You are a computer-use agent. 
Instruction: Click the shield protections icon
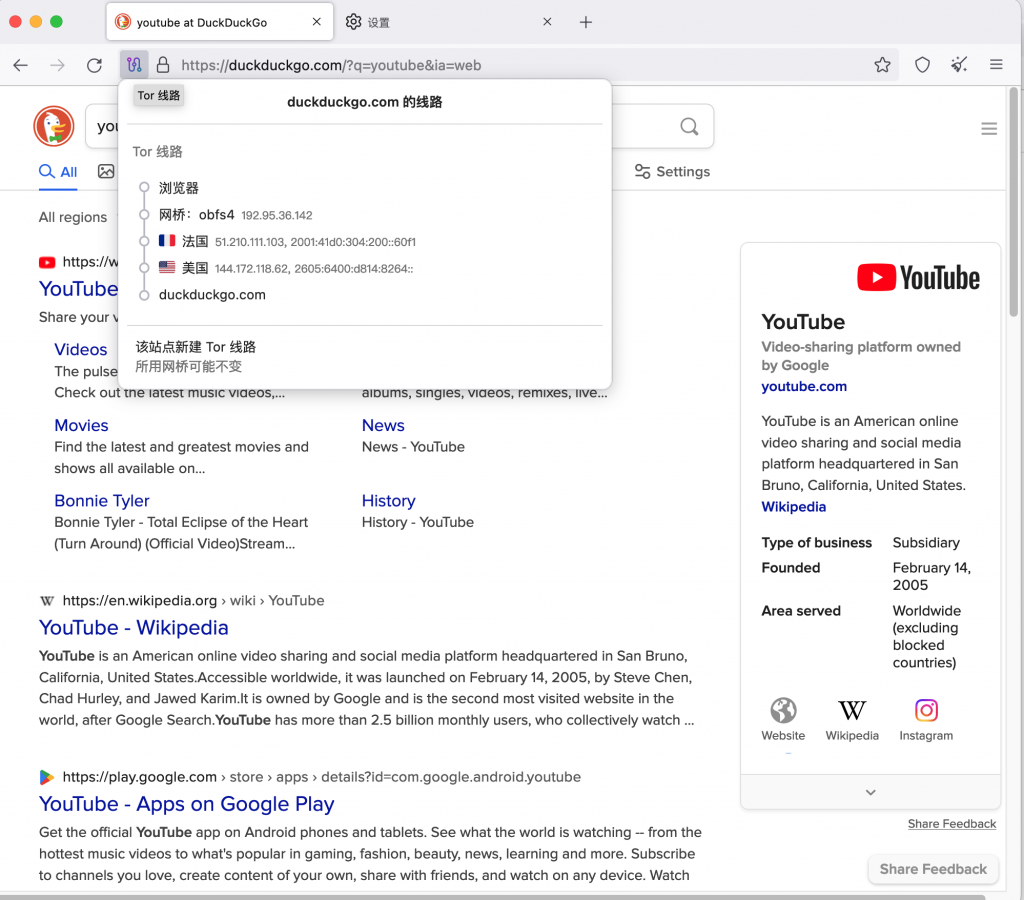click(x=921, y=64)
